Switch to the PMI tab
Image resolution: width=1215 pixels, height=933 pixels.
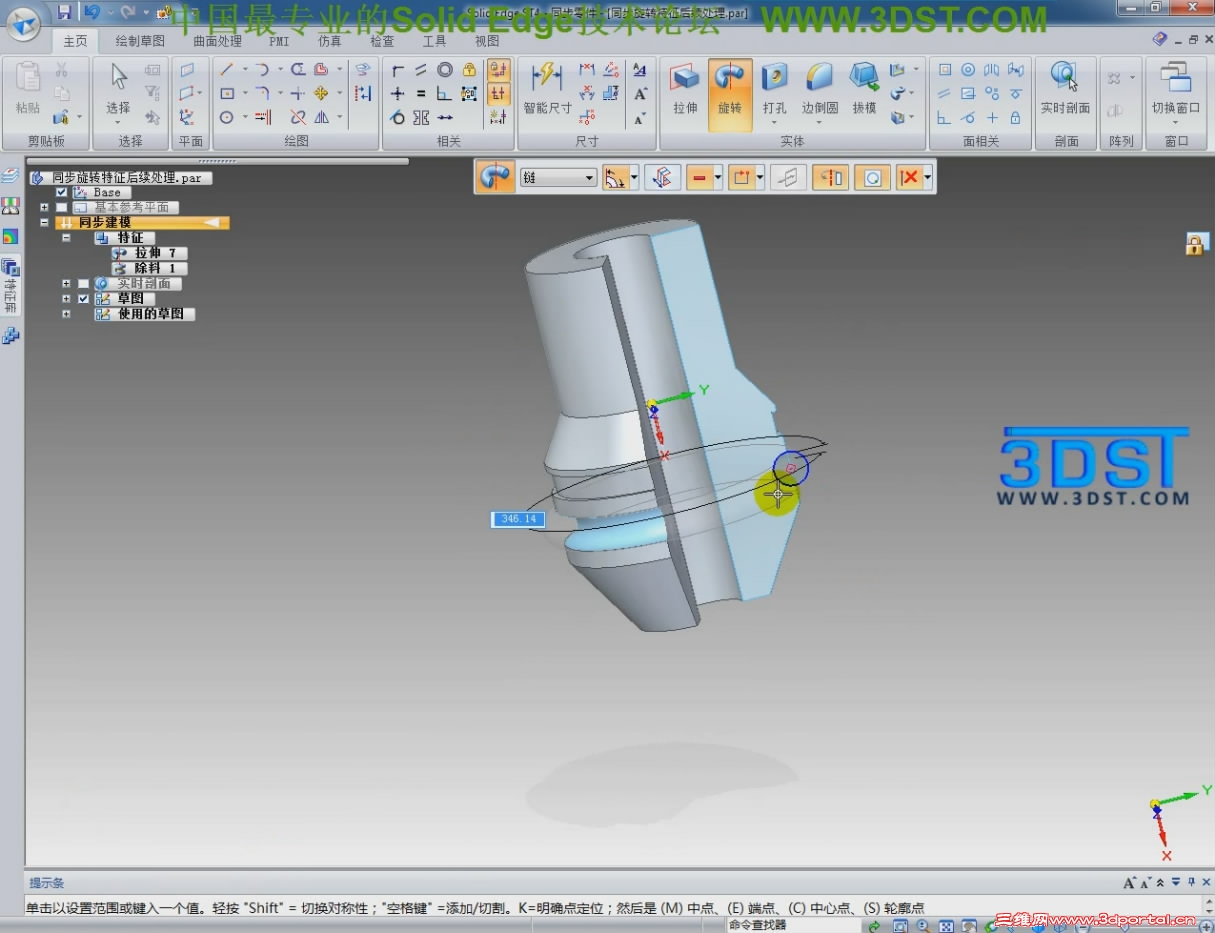point(279,41)
